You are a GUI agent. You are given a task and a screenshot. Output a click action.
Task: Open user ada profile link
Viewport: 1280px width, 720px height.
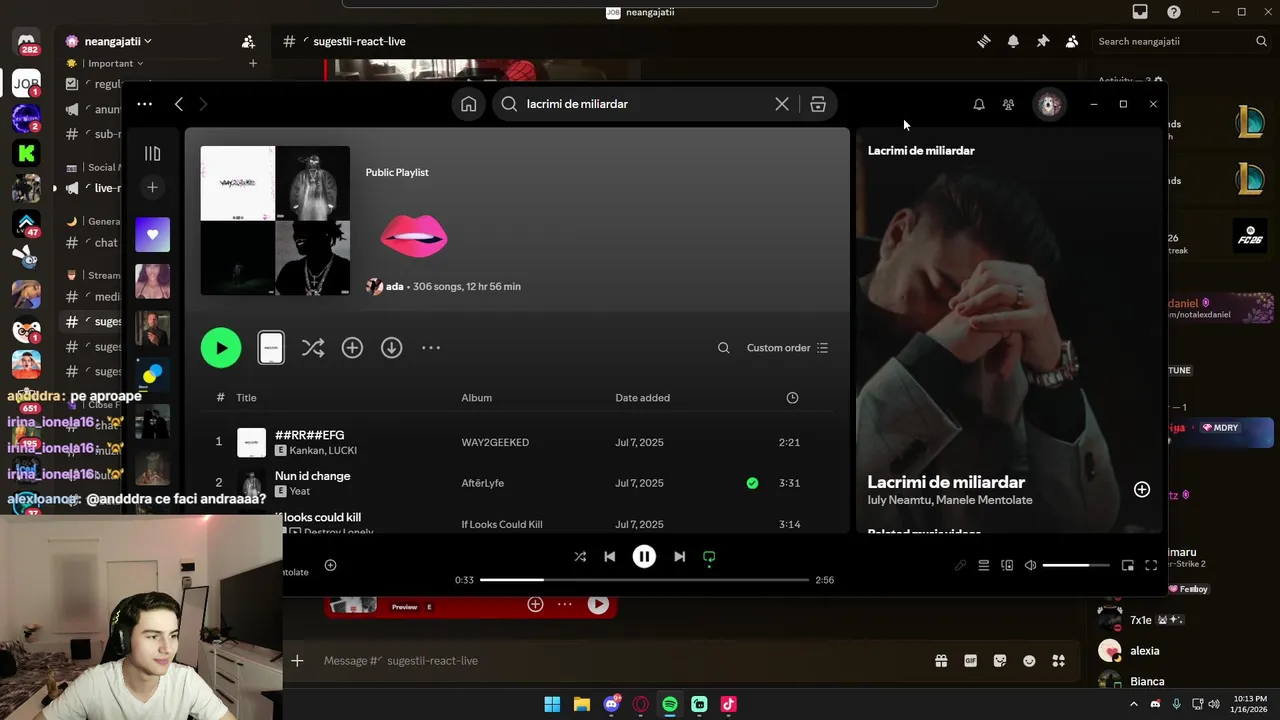[394, 286]
